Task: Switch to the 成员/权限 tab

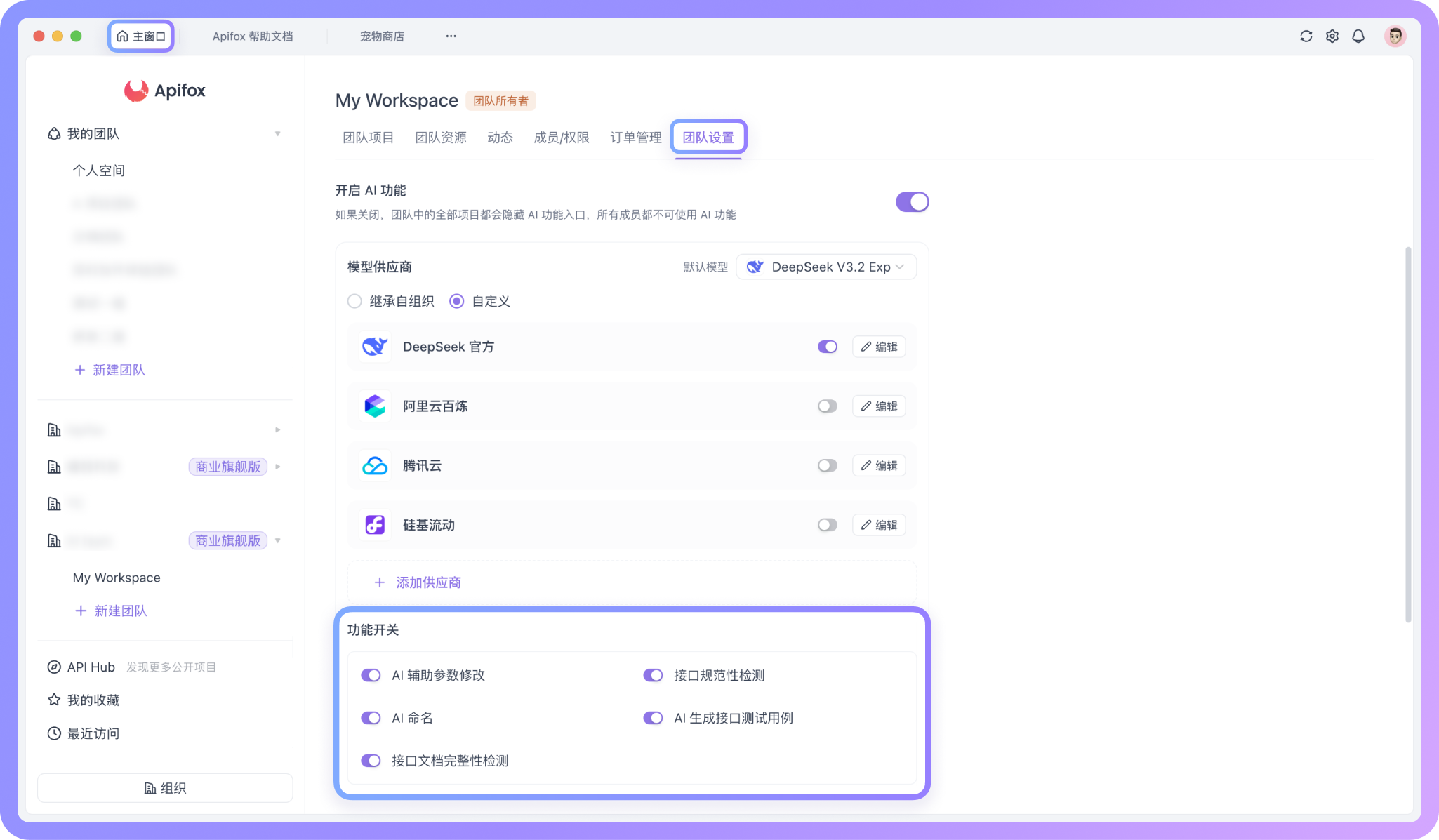Action: (x=561, y=138)
